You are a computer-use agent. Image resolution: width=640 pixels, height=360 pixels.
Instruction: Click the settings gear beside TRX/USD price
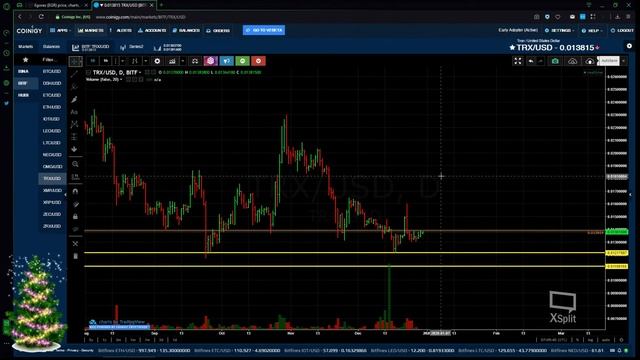(x=629, y=46)
